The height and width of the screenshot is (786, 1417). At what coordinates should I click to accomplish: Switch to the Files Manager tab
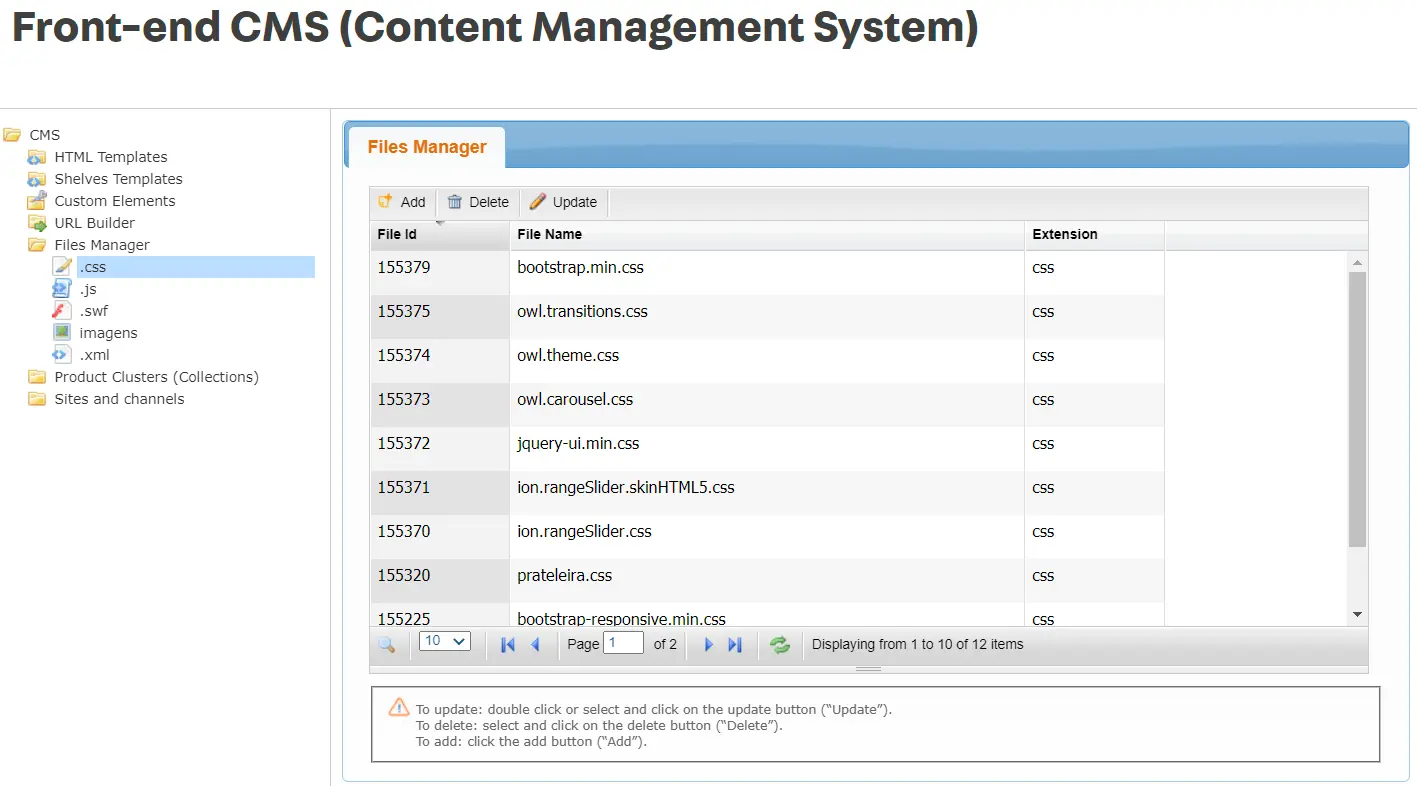(427, 147)
